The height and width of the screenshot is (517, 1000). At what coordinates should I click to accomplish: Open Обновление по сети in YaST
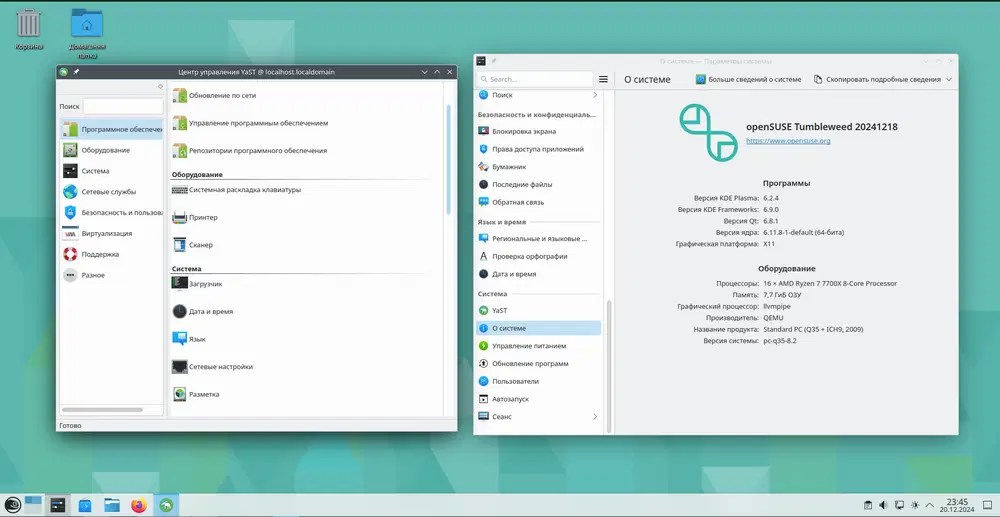point(214,96)
